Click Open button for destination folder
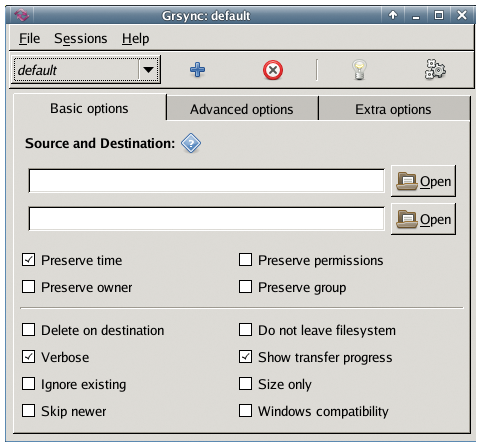The width and height of the screenshot is (481, 447). [x=423, y=219]
